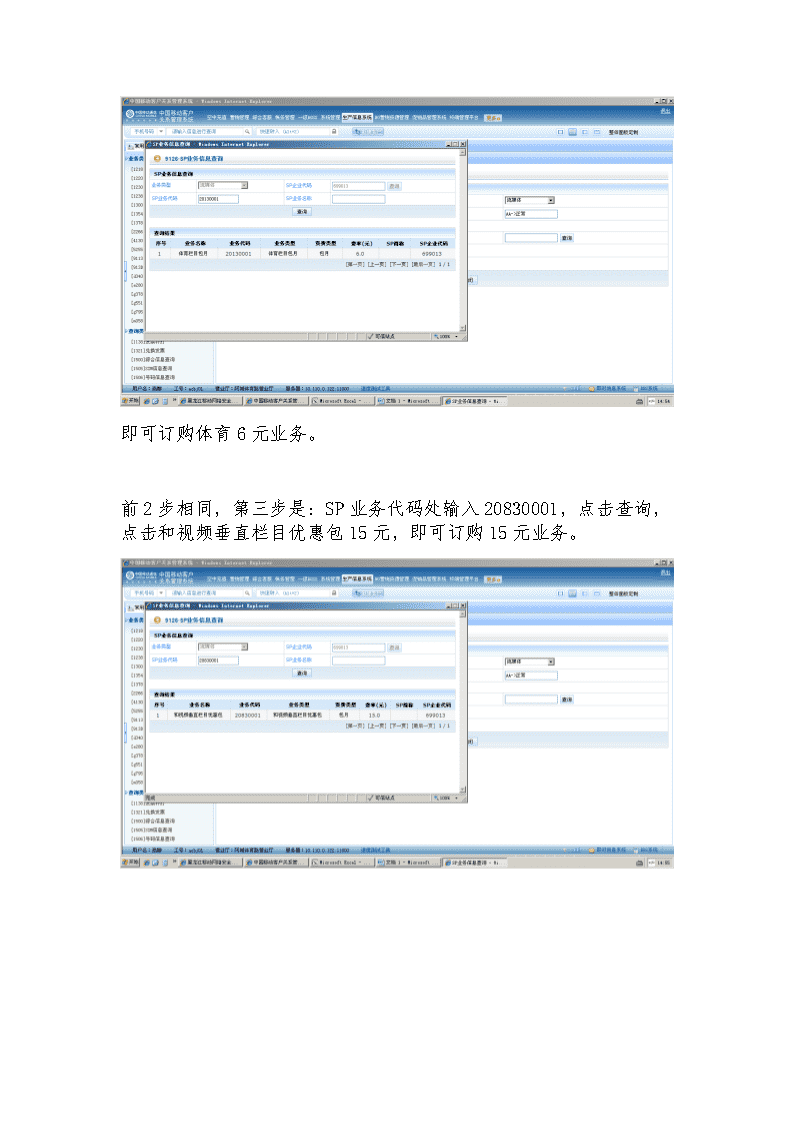Click the 6.0 fee value in results
The height and width of the screenshot is (1123, 794).
click(x=360, y=254)
